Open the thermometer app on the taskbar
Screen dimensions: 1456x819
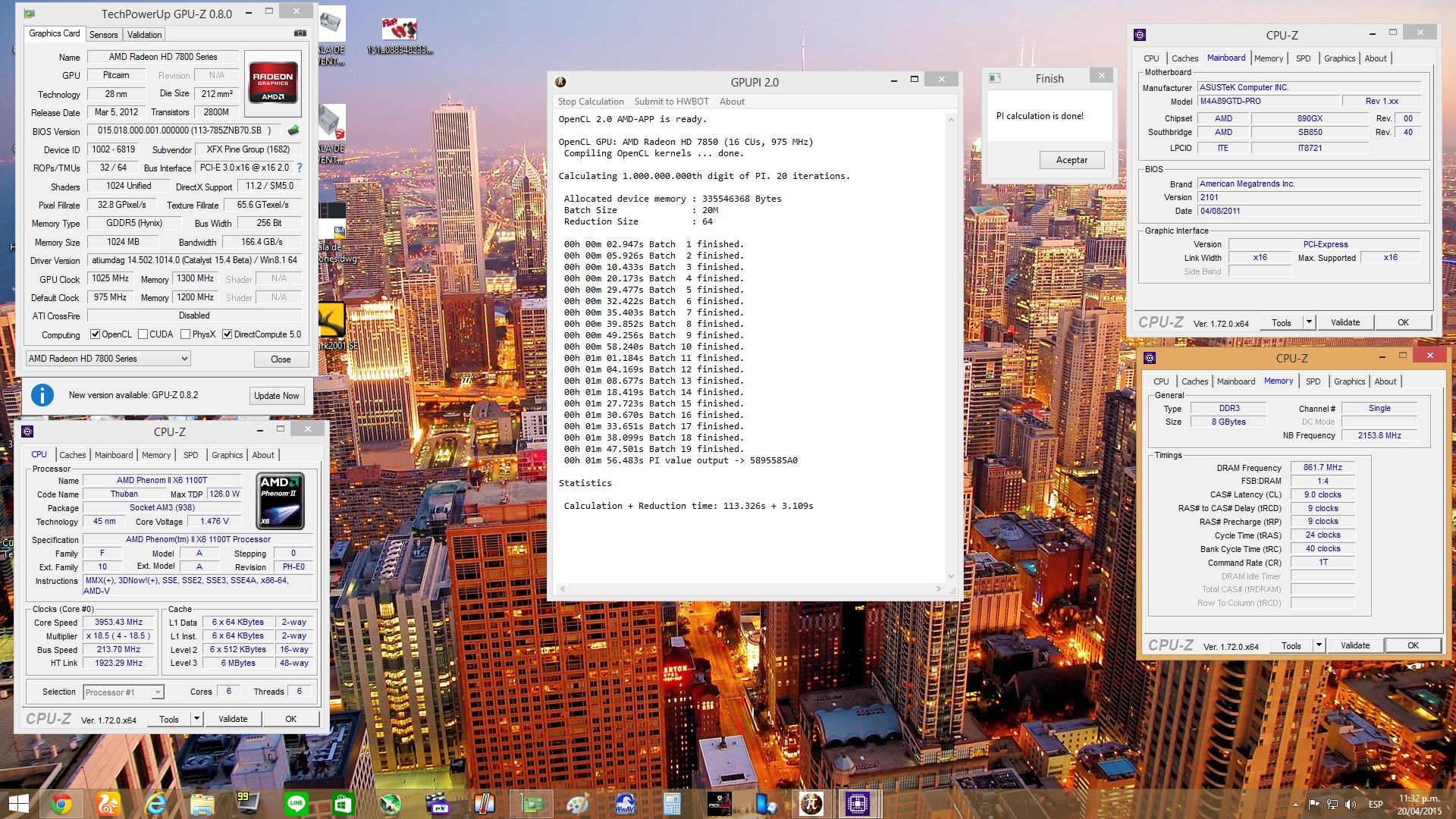485,804
